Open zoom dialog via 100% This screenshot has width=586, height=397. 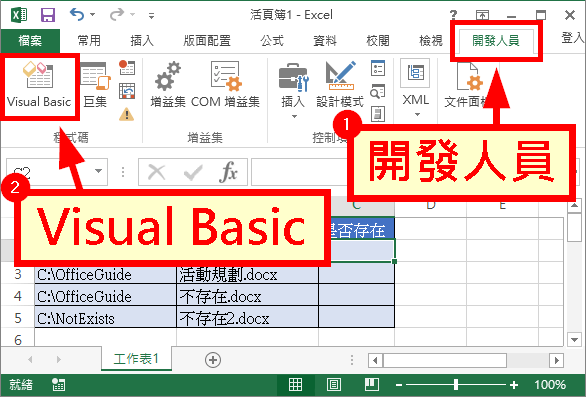[550, 385]
